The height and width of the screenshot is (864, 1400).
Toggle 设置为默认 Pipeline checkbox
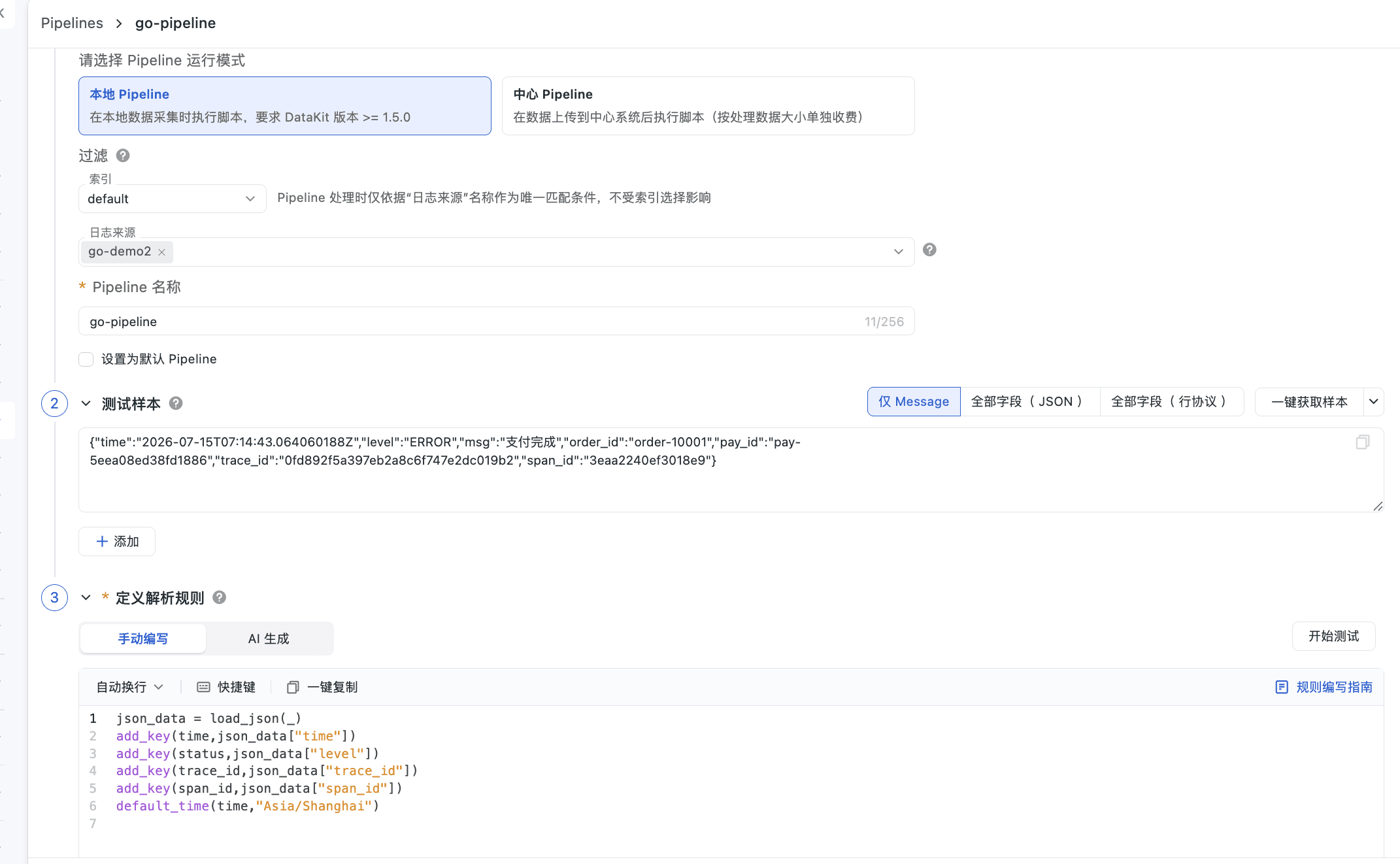coord(86,359)
